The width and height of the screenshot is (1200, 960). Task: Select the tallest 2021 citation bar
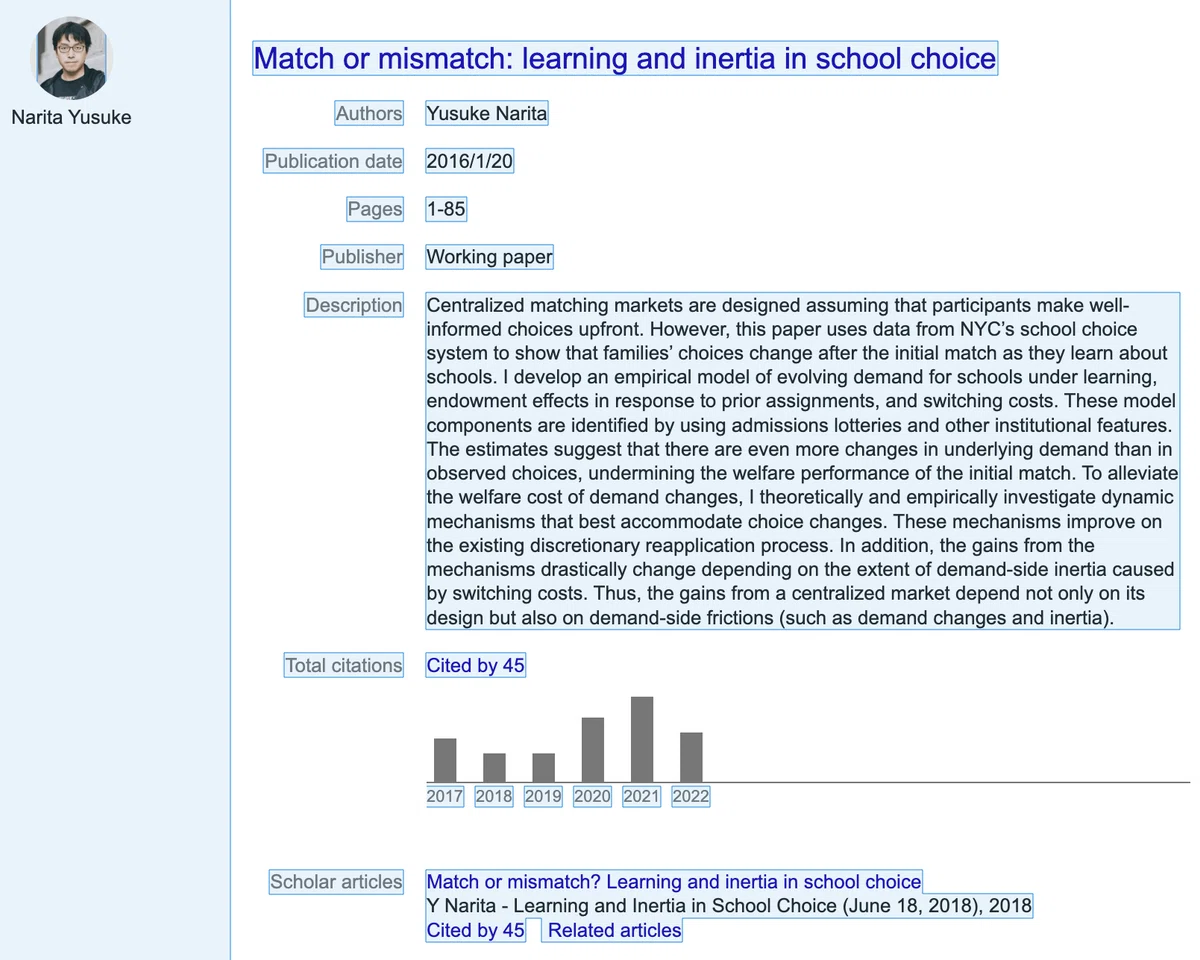(x=642, y=739)
